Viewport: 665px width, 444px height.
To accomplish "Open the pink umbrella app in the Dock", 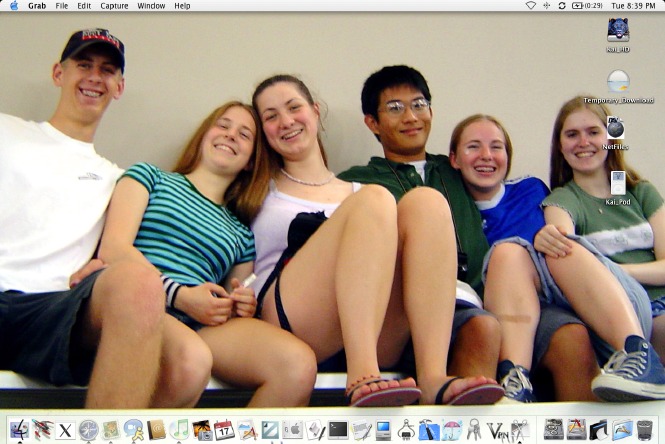I will [452, 430].
